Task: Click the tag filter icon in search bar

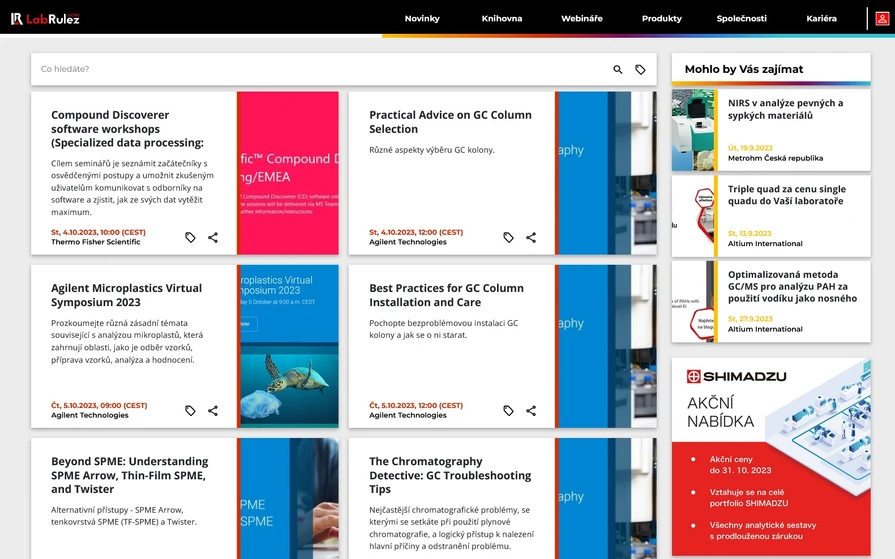Action: pyautogui.click(x=640, y=69)
